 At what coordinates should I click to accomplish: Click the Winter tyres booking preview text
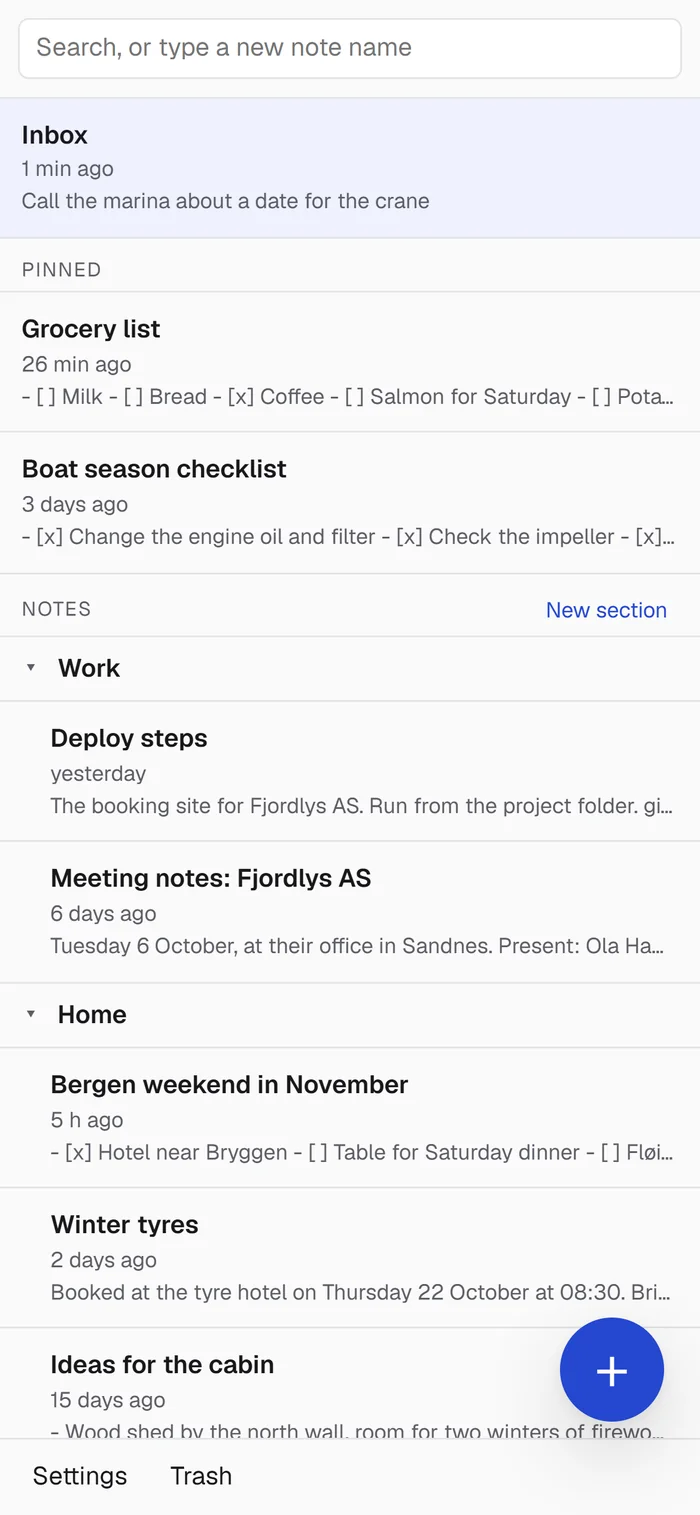[x=361, y=1293]
